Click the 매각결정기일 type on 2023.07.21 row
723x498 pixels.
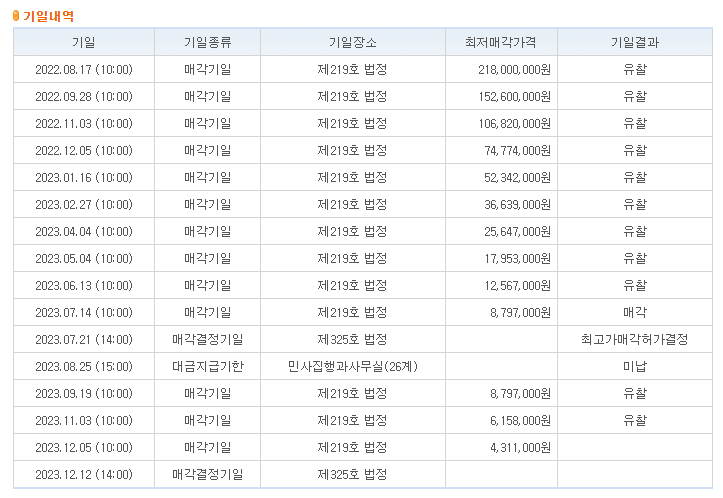pyautogui.click(x=207, y=339)
